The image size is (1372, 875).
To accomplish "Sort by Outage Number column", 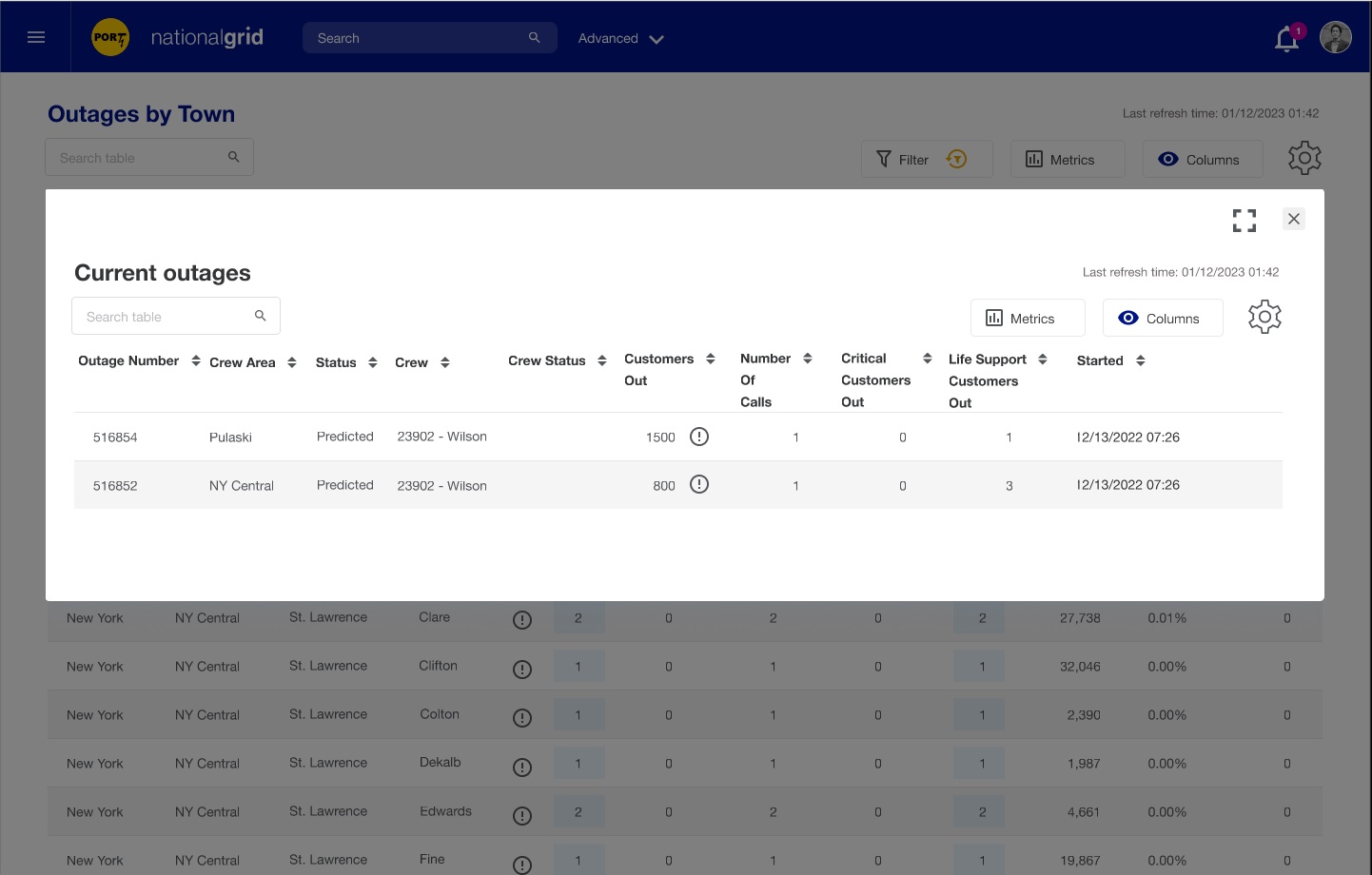I will pyautogui.click(x=196, y=360).
